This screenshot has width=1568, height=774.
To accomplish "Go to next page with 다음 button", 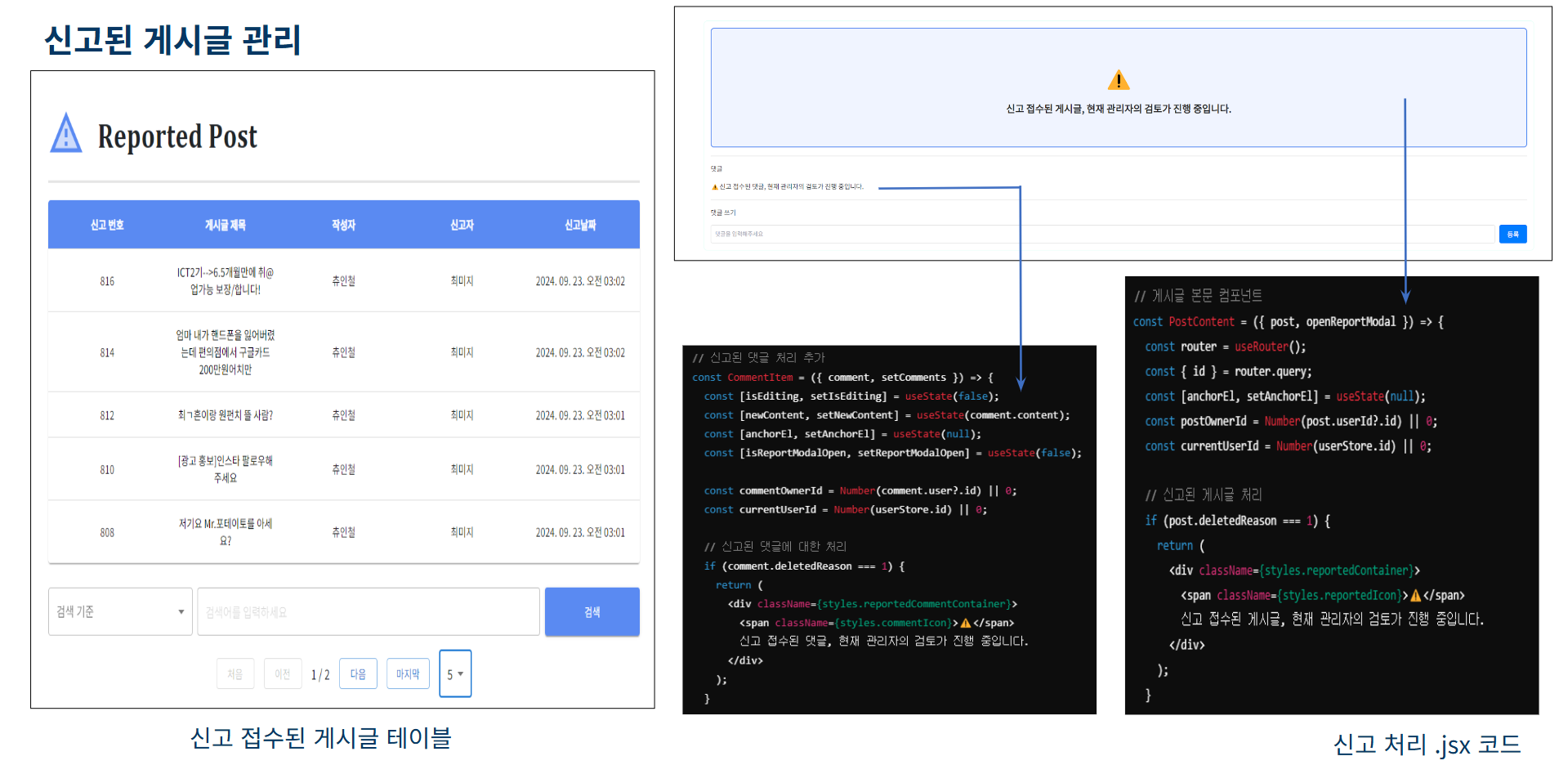I will [x=358, y=674].
